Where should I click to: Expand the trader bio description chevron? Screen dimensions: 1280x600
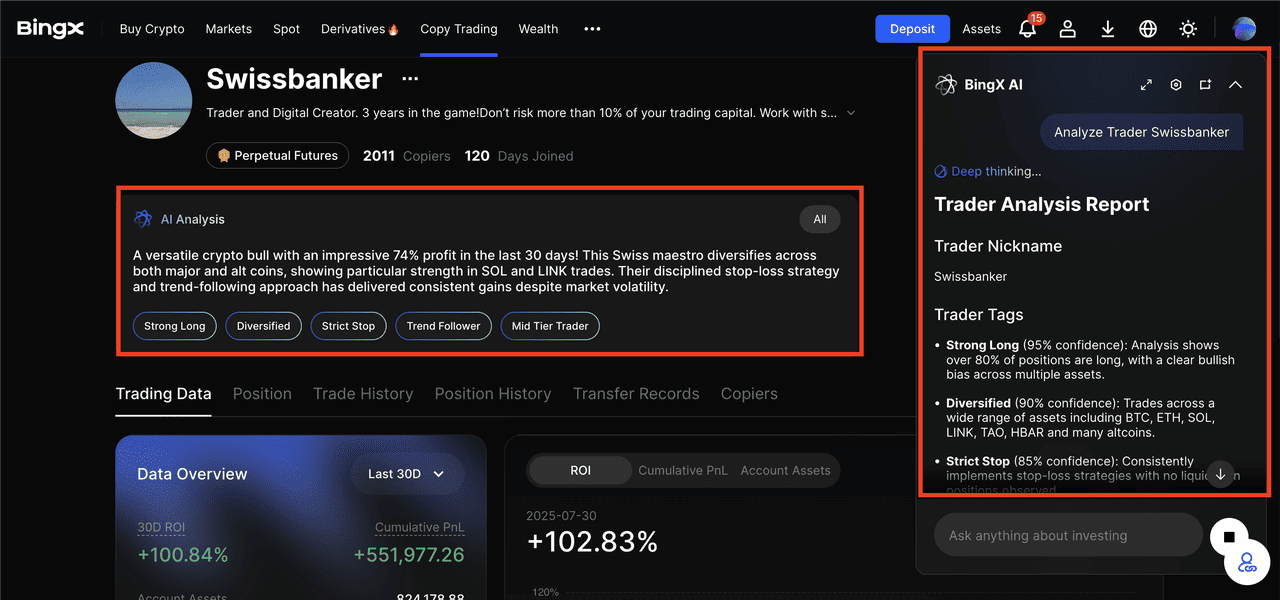(x=851, y=113)
